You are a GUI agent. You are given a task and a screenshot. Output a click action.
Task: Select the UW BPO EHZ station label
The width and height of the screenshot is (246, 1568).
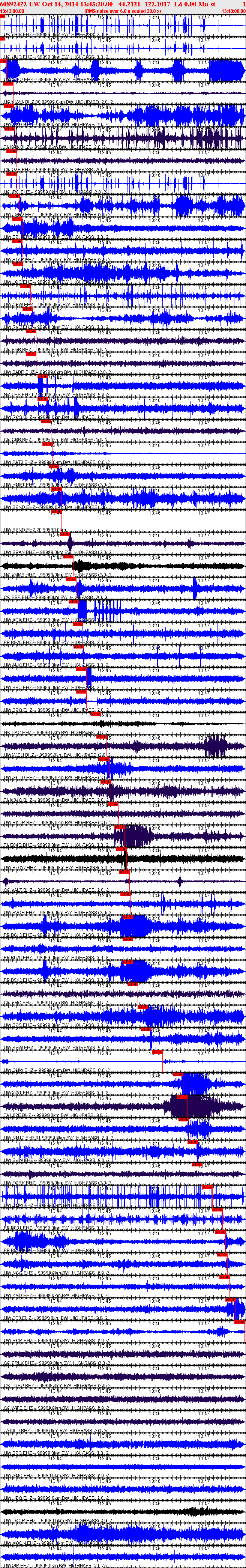(57, 1454)
